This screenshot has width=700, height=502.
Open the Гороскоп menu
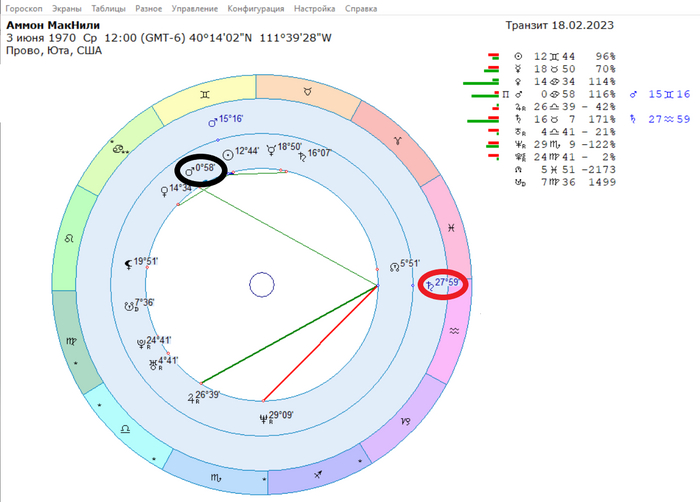pos(24,8)
